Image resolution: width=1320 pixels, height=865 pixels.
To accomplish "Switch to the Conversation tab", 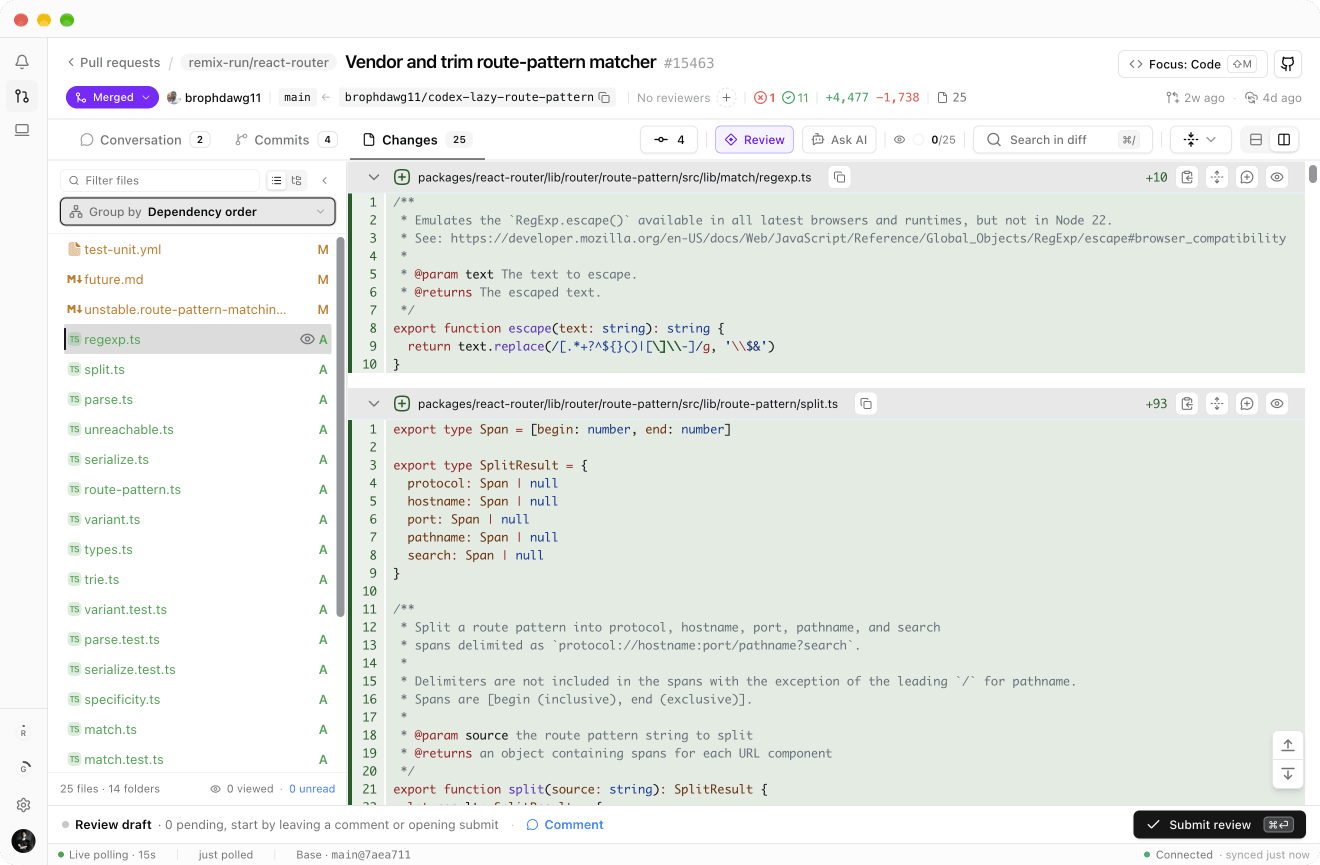I will (x=144, y=140).
